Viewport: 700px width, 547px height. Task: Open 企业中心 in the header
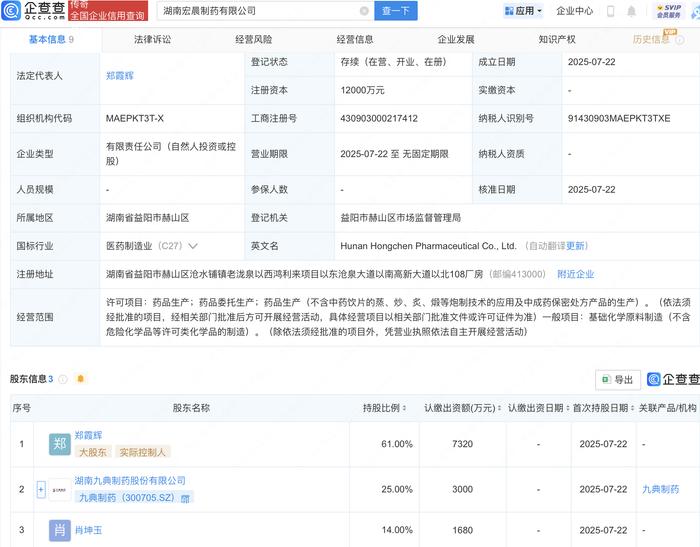(x=575, y=11)
